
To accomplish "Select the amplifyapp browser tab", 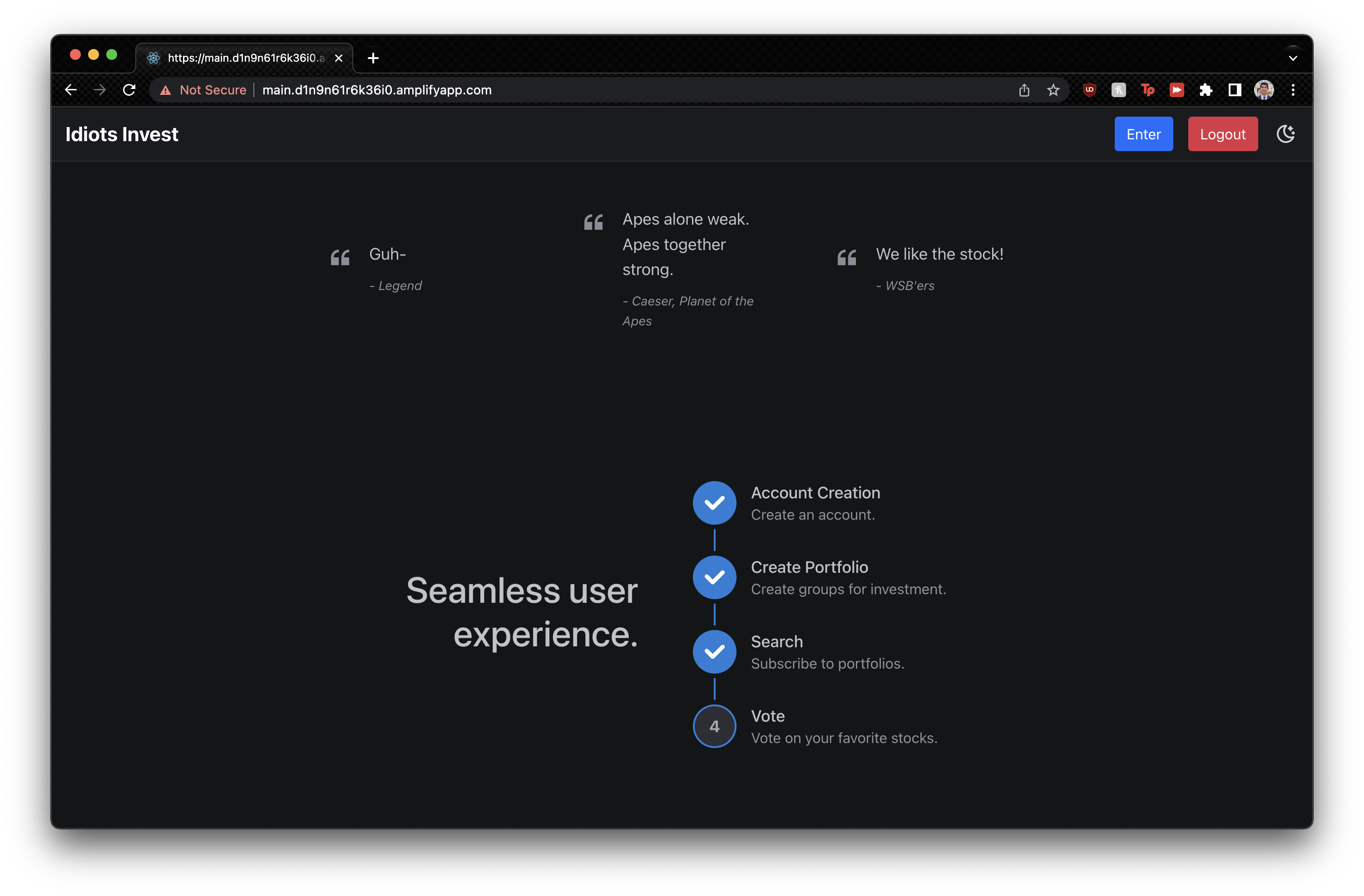I will click(x=243, y=58).
